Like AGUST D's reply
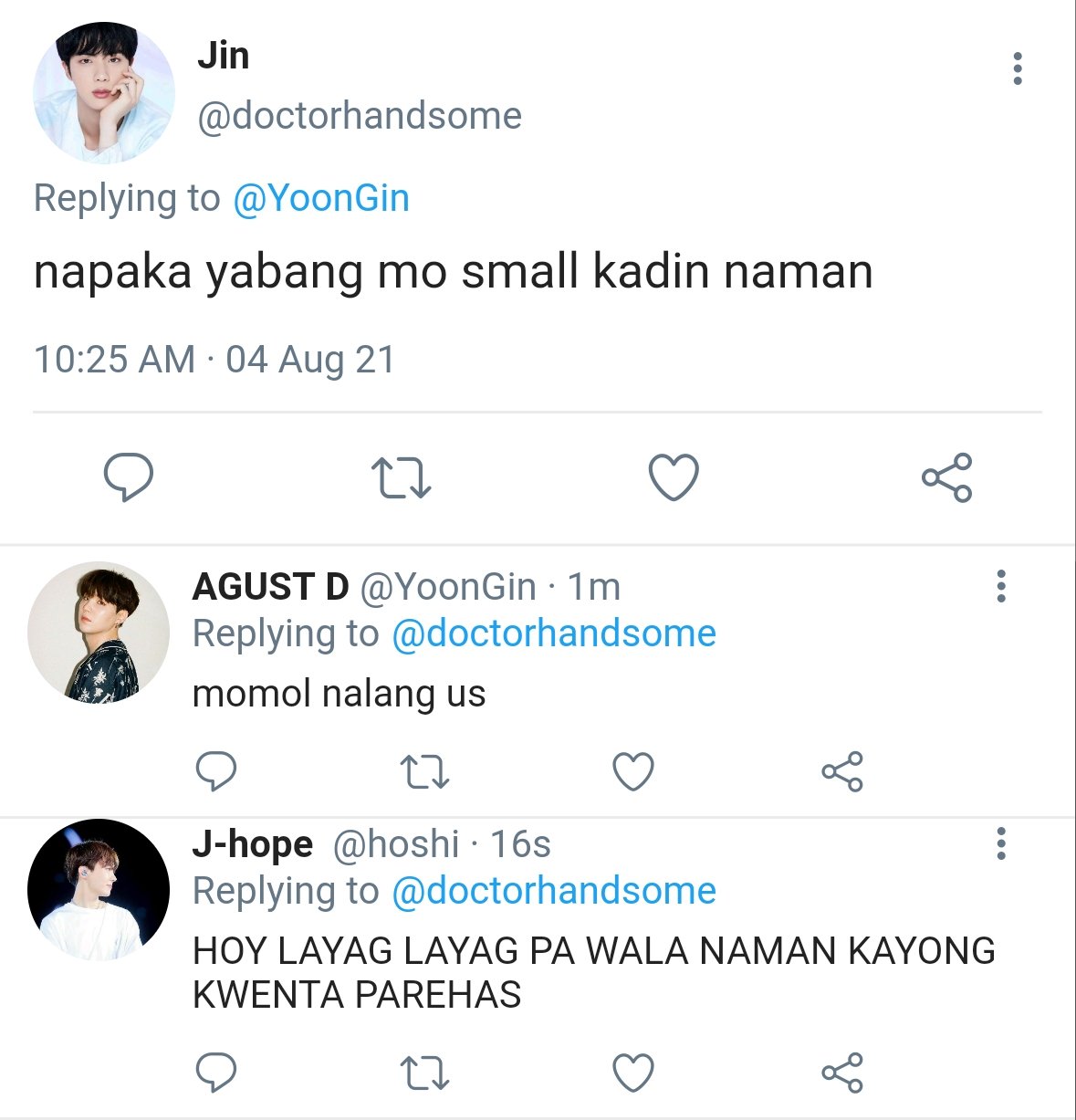Screen dimensions: 1076x1120 click(x=633, y=772)
